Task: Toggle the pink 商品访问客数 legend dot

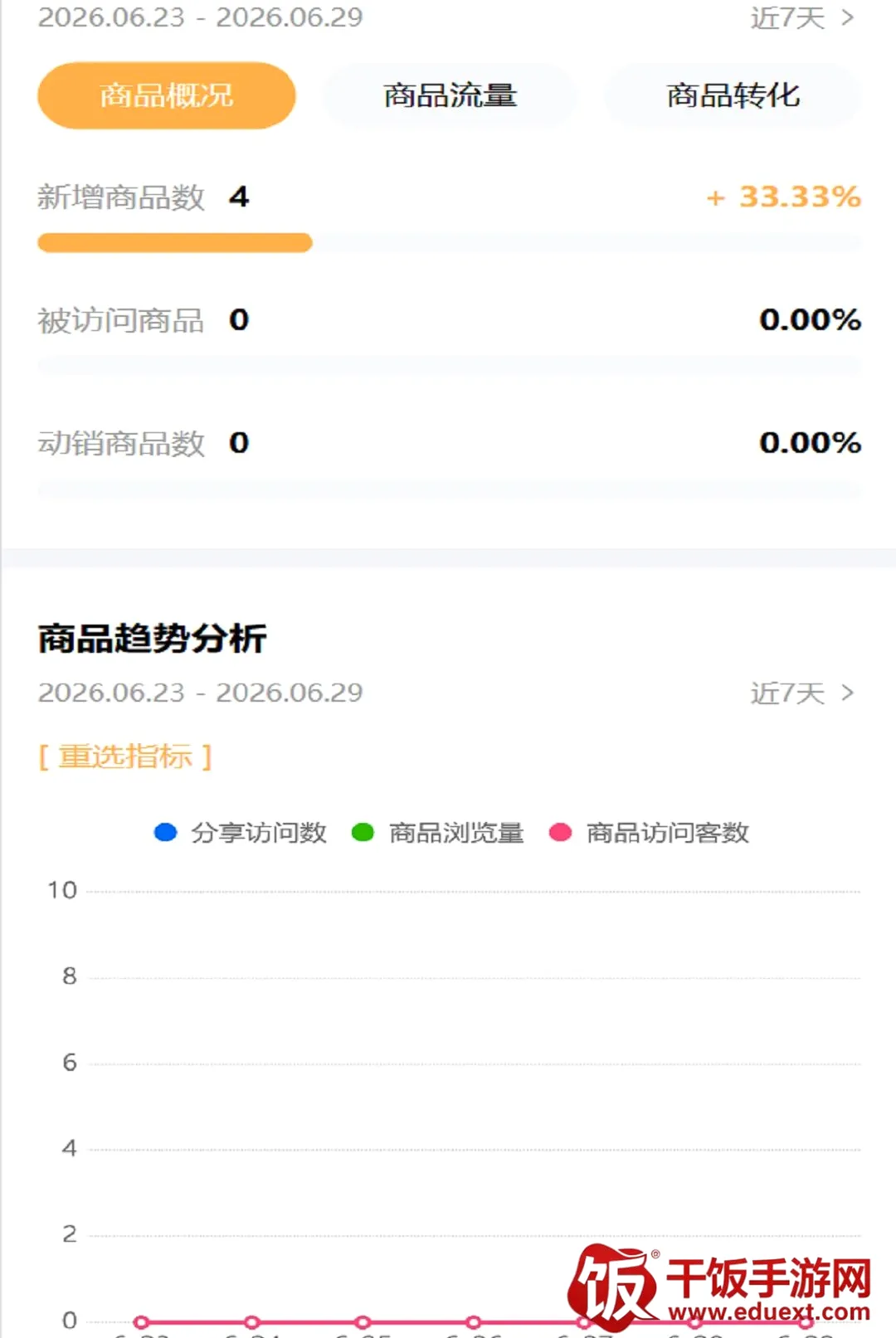Action: (x=561, y=832)
